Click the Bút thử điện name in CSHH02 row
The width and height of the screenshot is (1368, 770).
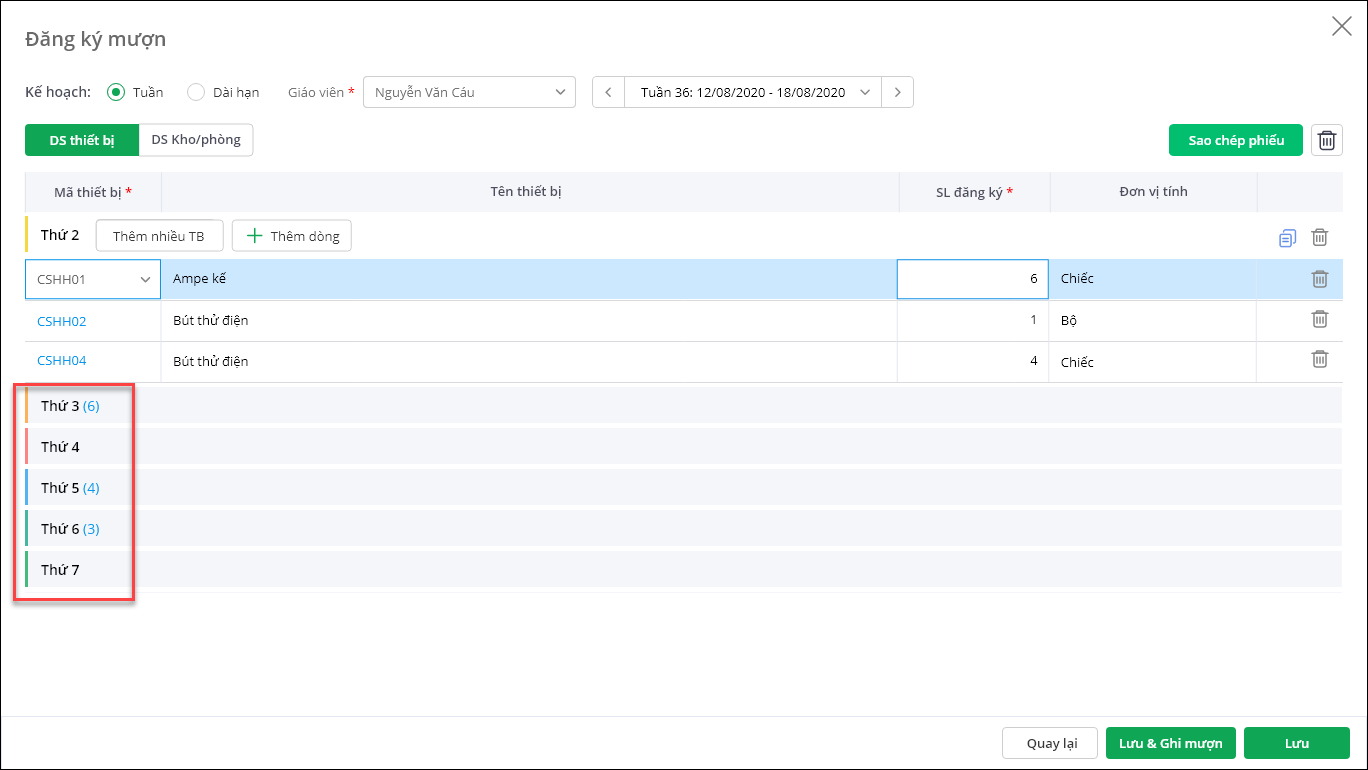pyautogui.click(x=211, y=321)
